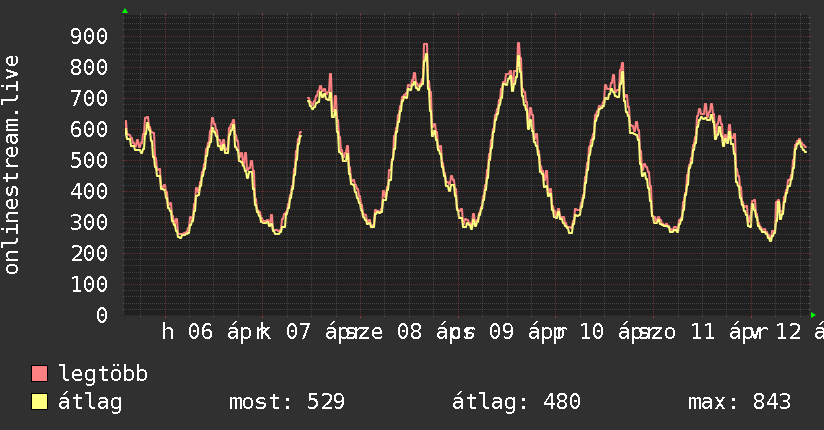Select the átlag legend label beside yellow swatch
The width and height of the screenshot is (824, 430).
tap(90, 402)
